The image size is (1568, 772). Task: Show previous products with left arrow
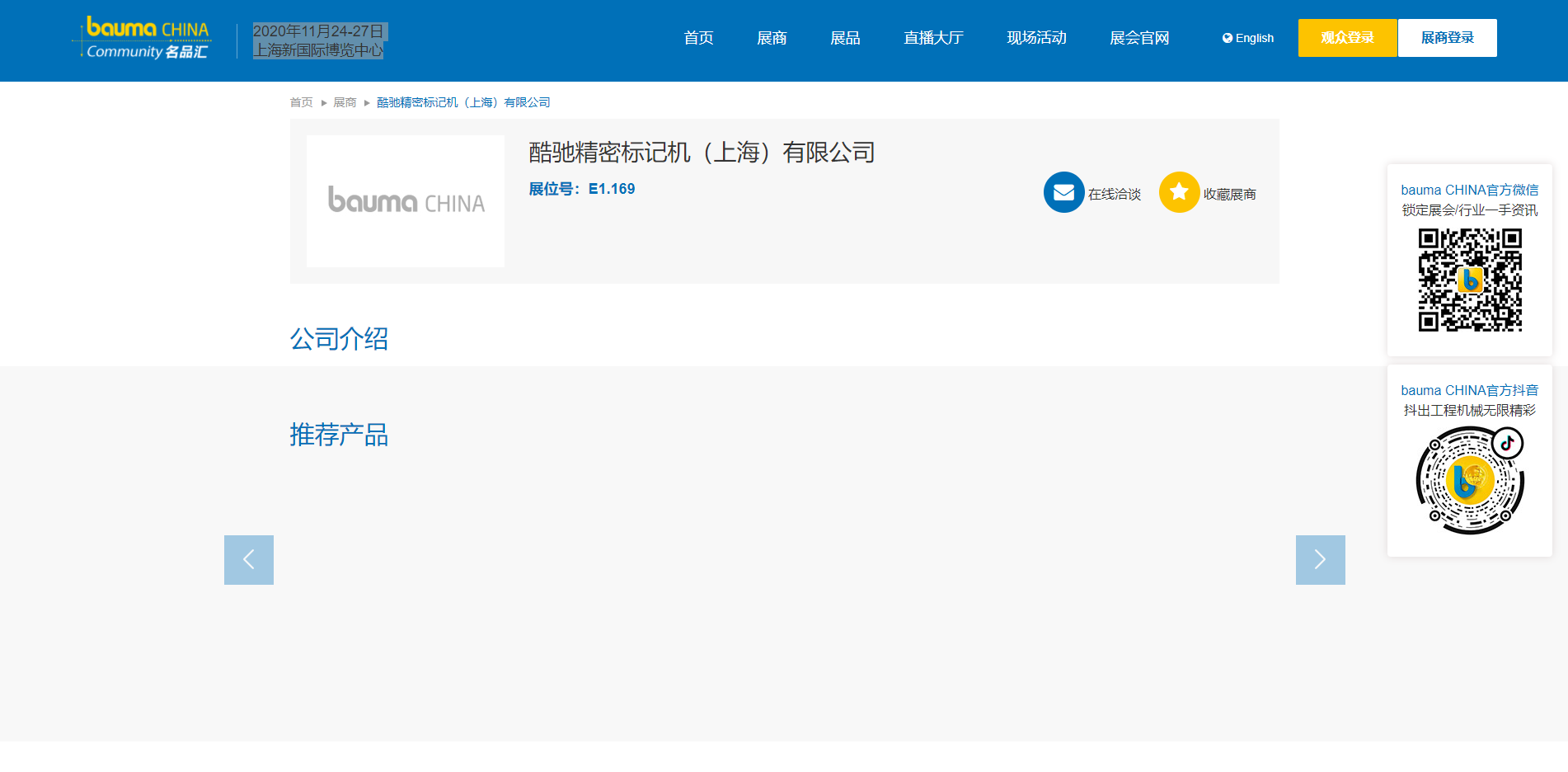coord(249,560)
